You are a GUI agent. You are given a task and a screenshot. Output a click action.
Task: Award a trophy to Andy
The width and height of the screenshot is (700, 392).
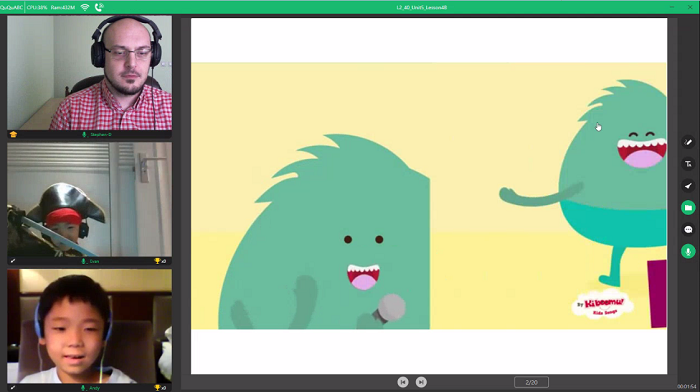tap(157, 388)
